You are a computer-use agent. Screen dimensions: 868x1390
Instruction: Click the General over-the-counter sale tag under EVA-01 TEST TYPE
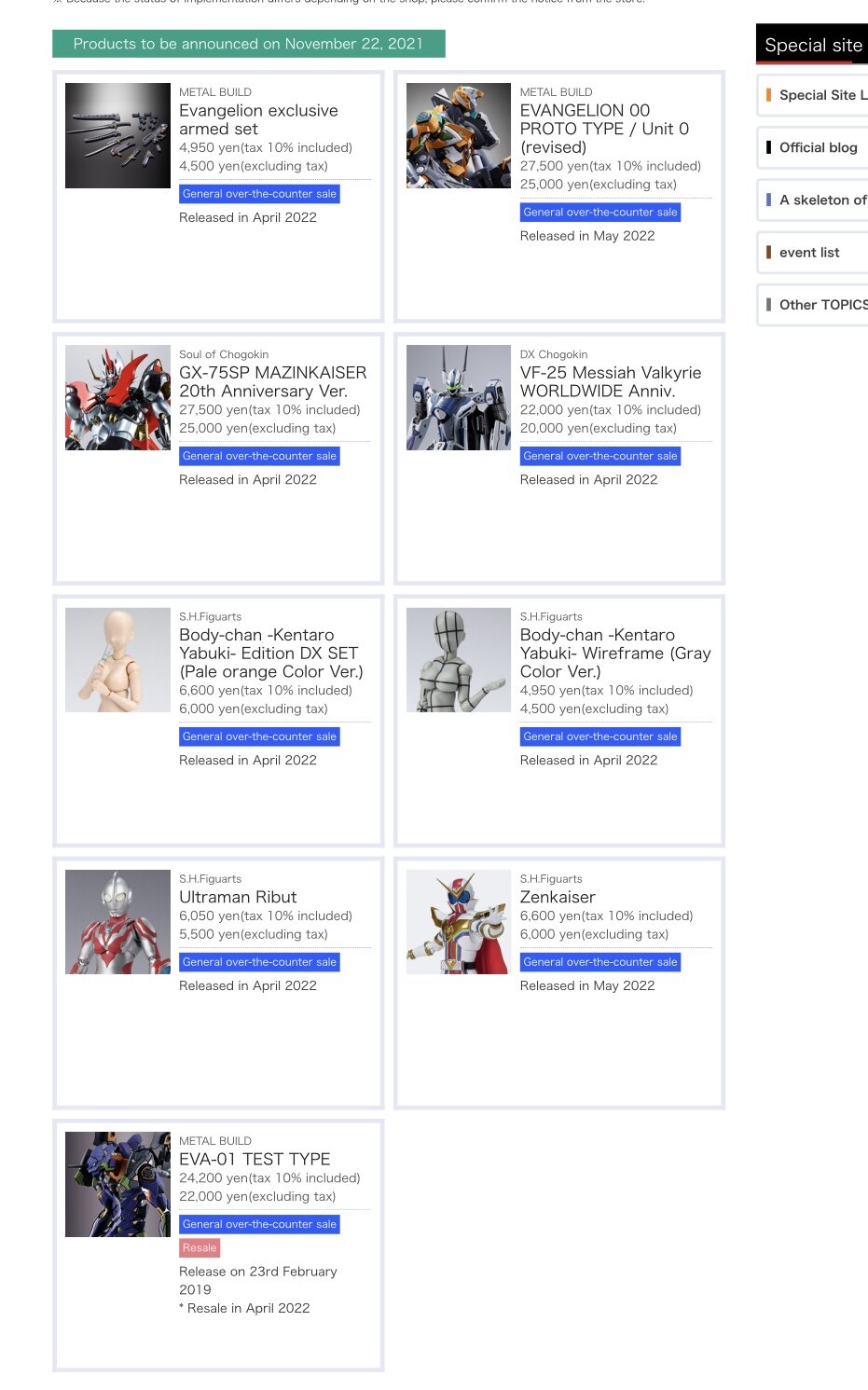pyautogui.click(x=259, y=1224)
